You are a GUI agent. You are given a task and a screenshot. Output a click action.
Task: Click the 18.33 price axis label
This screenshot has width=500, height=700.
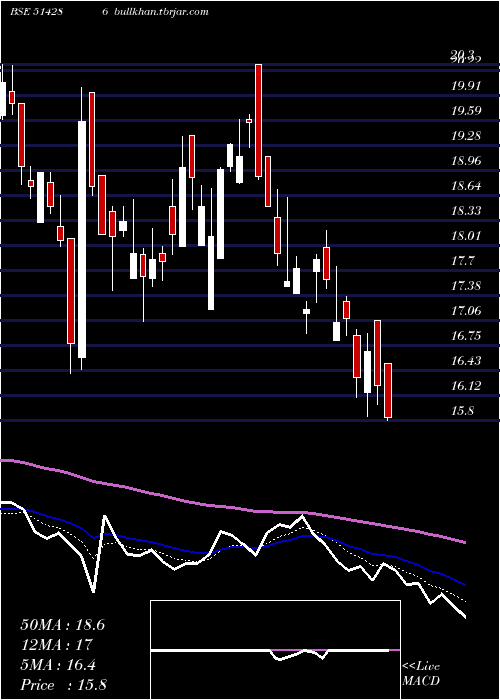coord(466,210)
